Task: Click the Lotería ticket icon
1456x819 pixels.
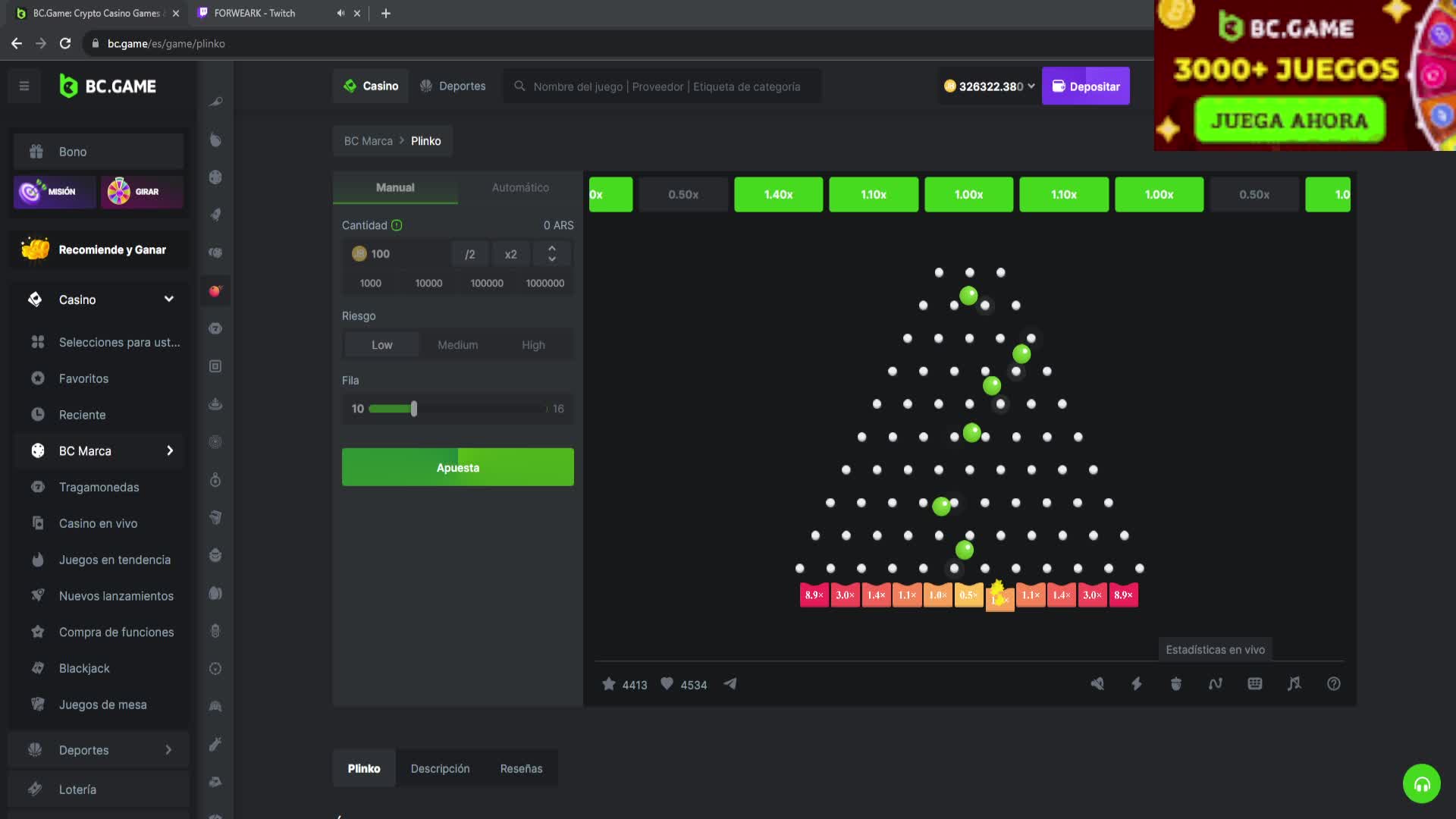Action: click(35, 789)
